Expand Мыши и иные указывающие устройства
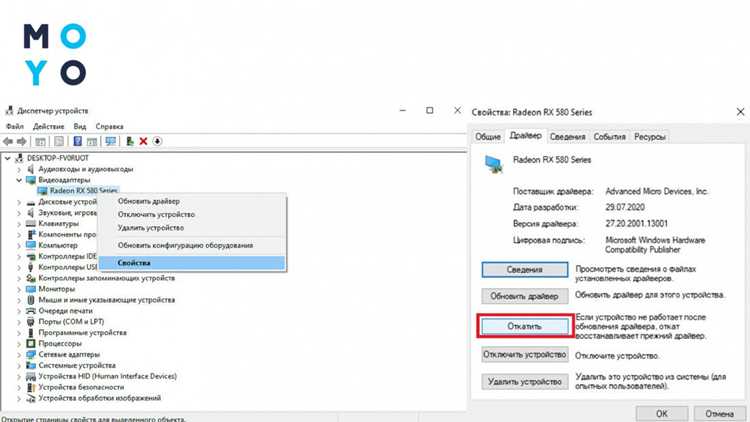The image size is (750, 422). [19, 300]
